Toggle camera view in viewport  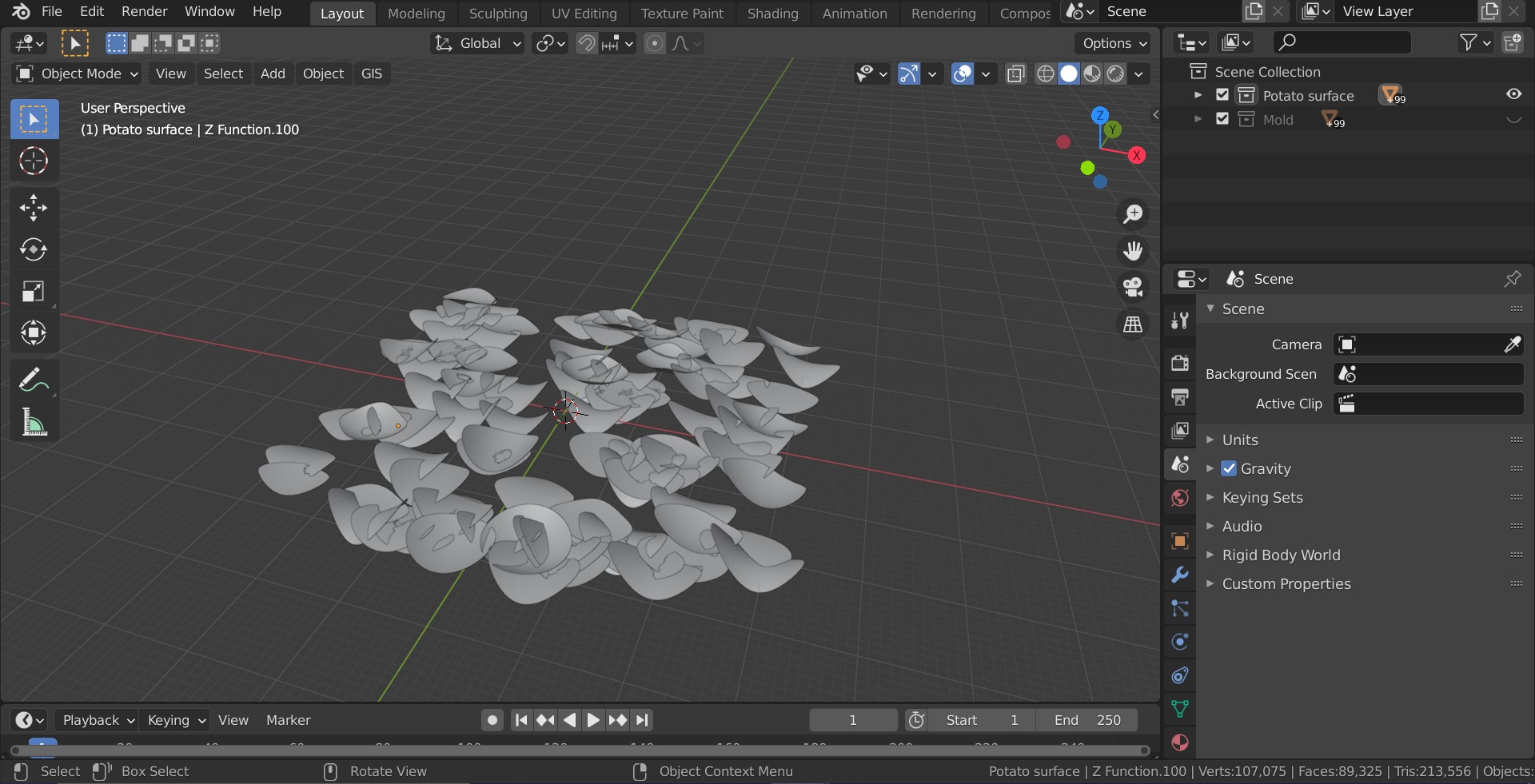tap(1133, 287)
